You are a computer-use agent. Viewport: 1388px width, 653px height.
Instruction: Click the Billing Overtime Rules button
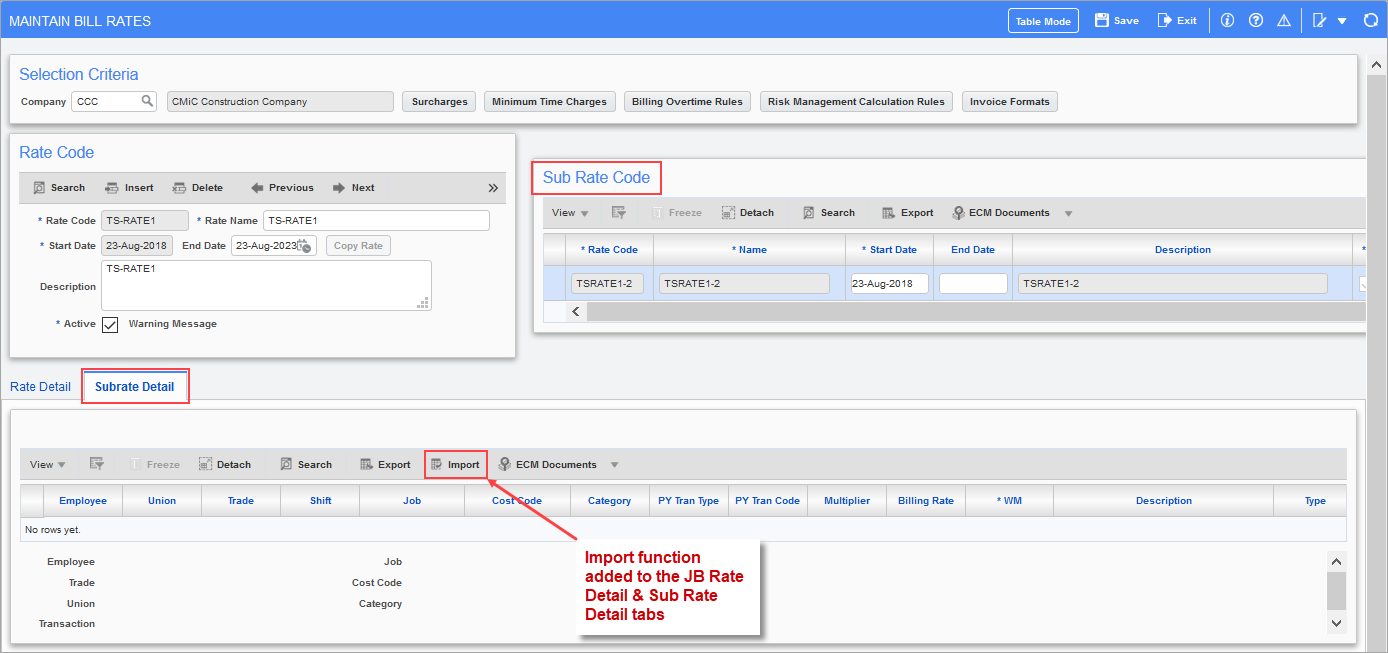[x=687, y=102]
